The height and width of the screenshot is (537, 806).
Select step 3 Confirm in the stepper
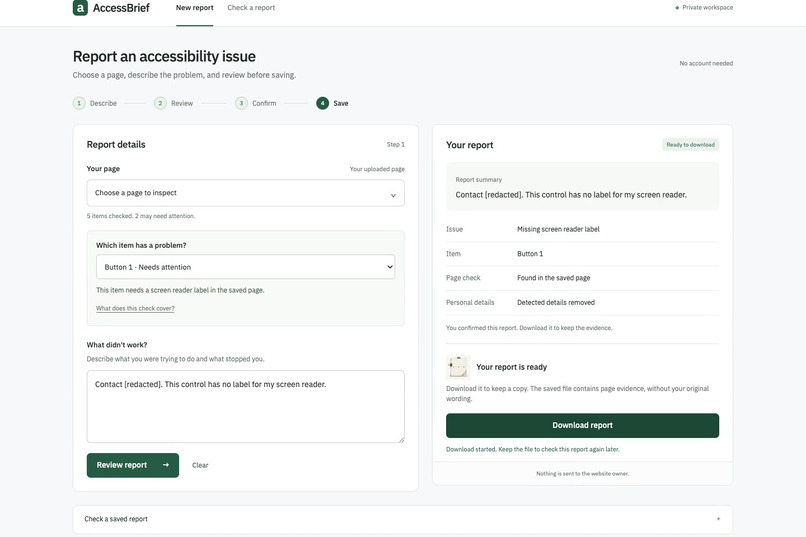pyautogui.click(x=256, y=103)
